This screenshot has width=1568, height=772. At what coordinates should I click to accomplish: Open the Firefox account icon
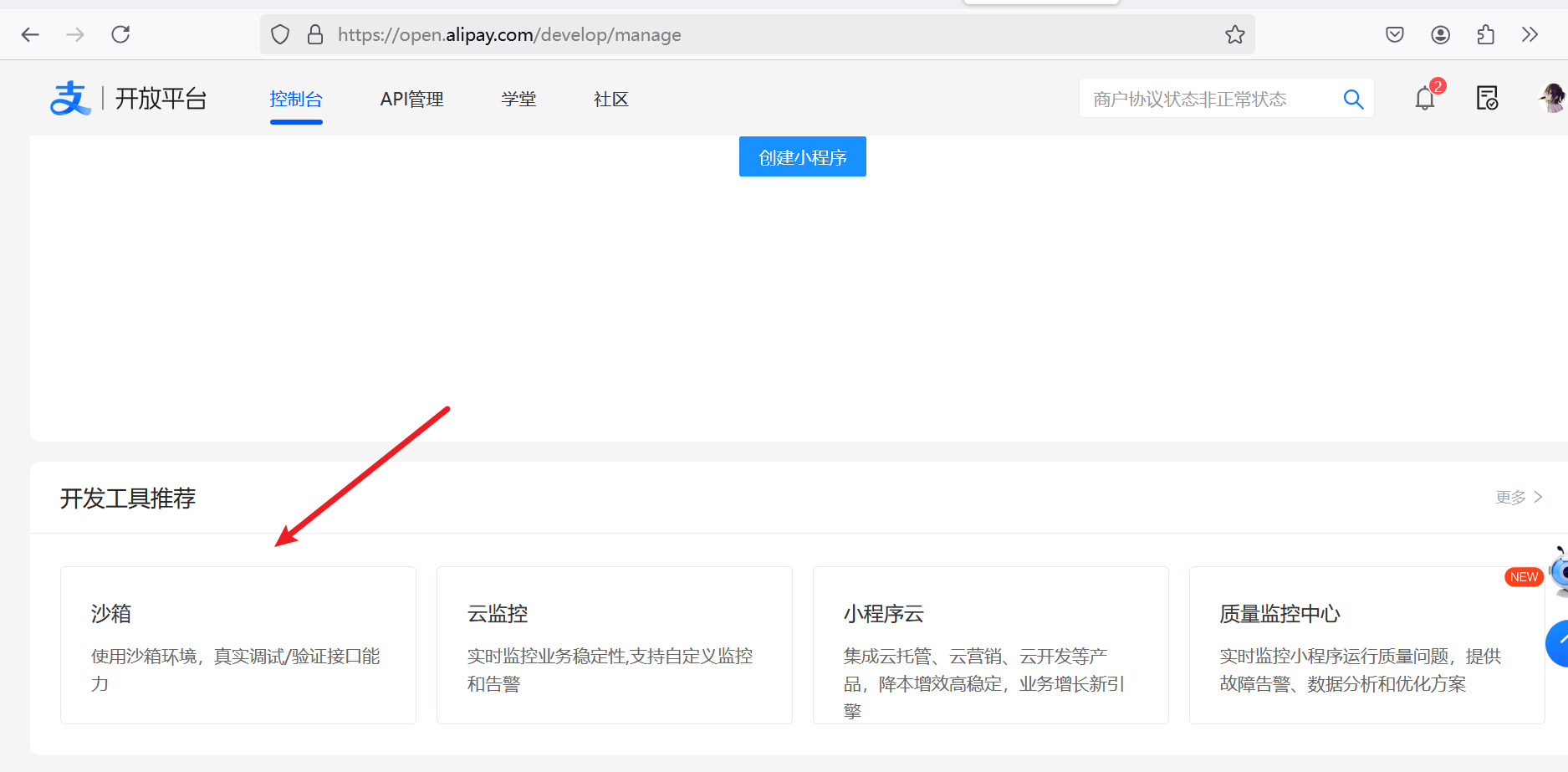[x=1440, y=34]
